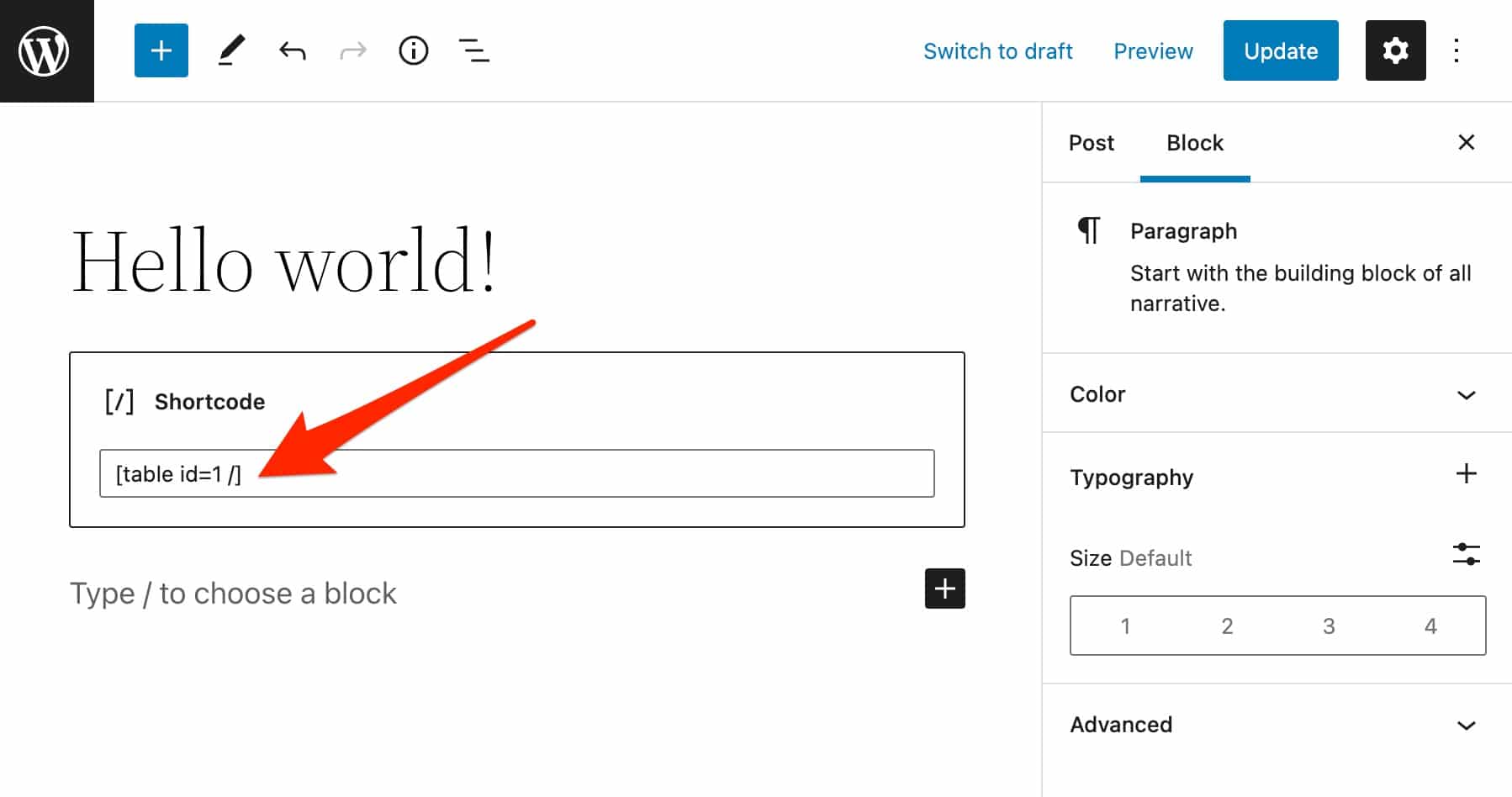Select the Tools pencil icon
Viewport: 1512px width, 797px height.
point(231,50)
